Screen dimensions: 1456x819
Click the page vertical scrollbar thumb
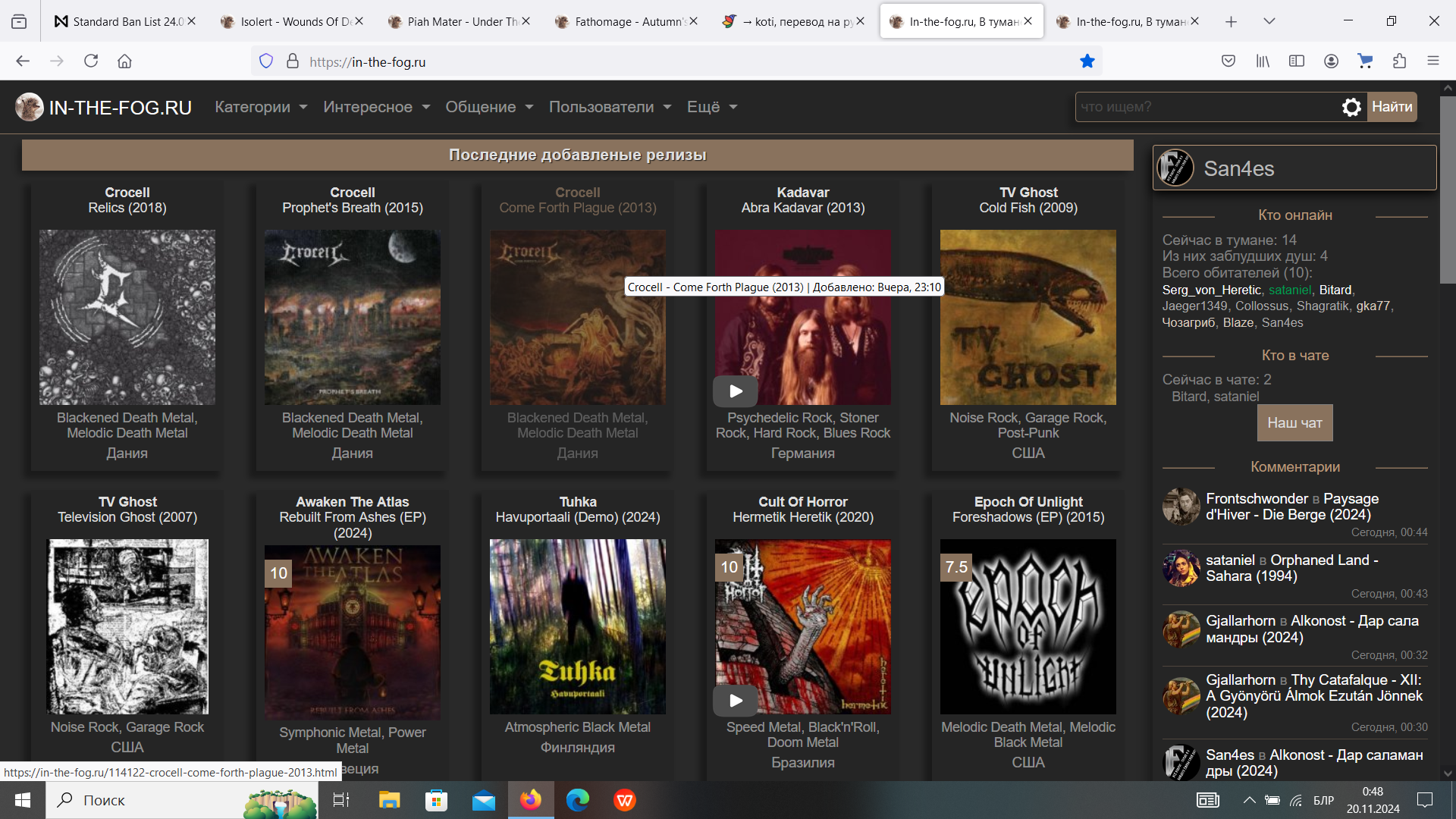(1448, 190)
